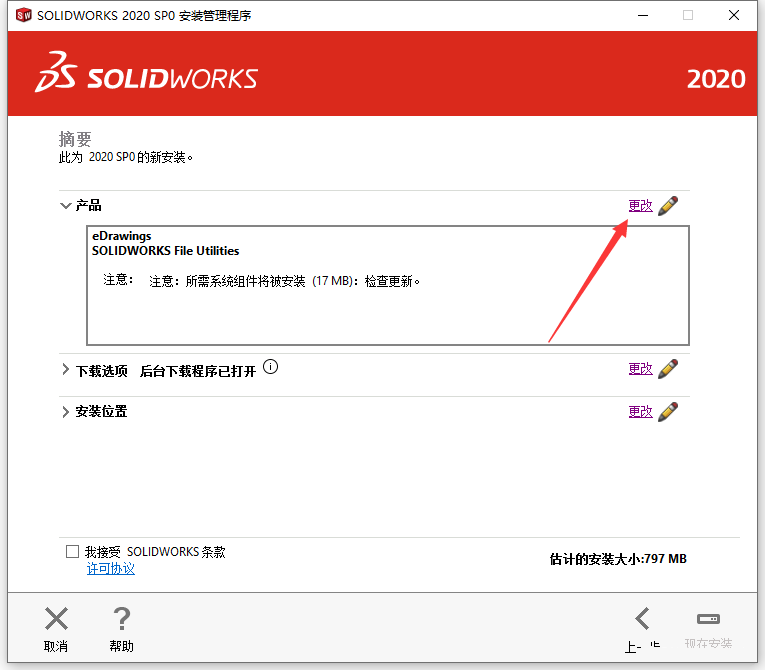
Task: Click the pencil icon in 安装位置 row
Action: (x=668, y=412)
